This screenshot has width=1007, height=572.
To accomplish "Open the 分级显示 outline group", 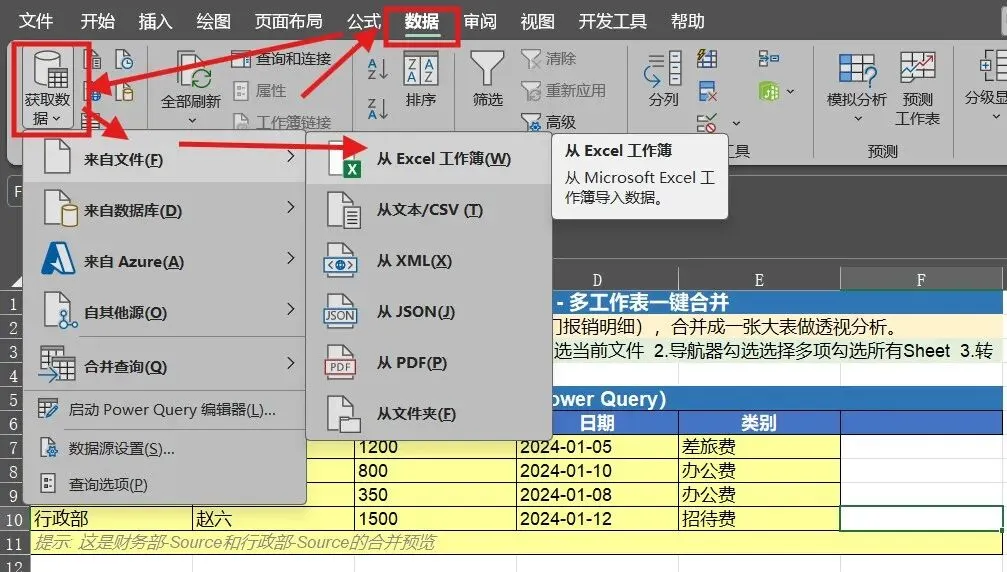I will coord(986,86).
